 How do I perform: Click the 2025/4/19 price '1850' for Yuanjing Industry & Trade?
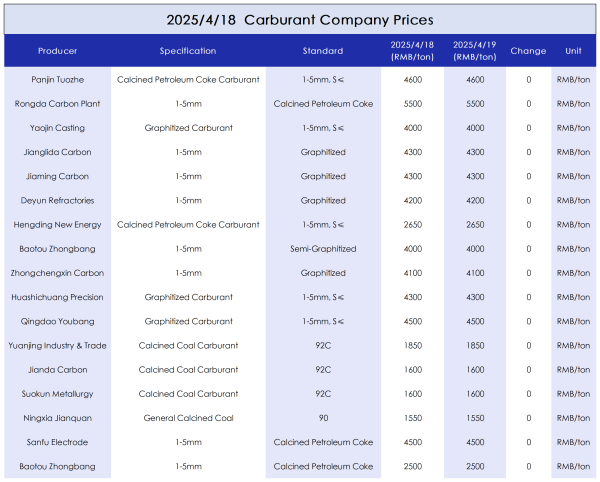pyautogui.click(x=475, y=345)
